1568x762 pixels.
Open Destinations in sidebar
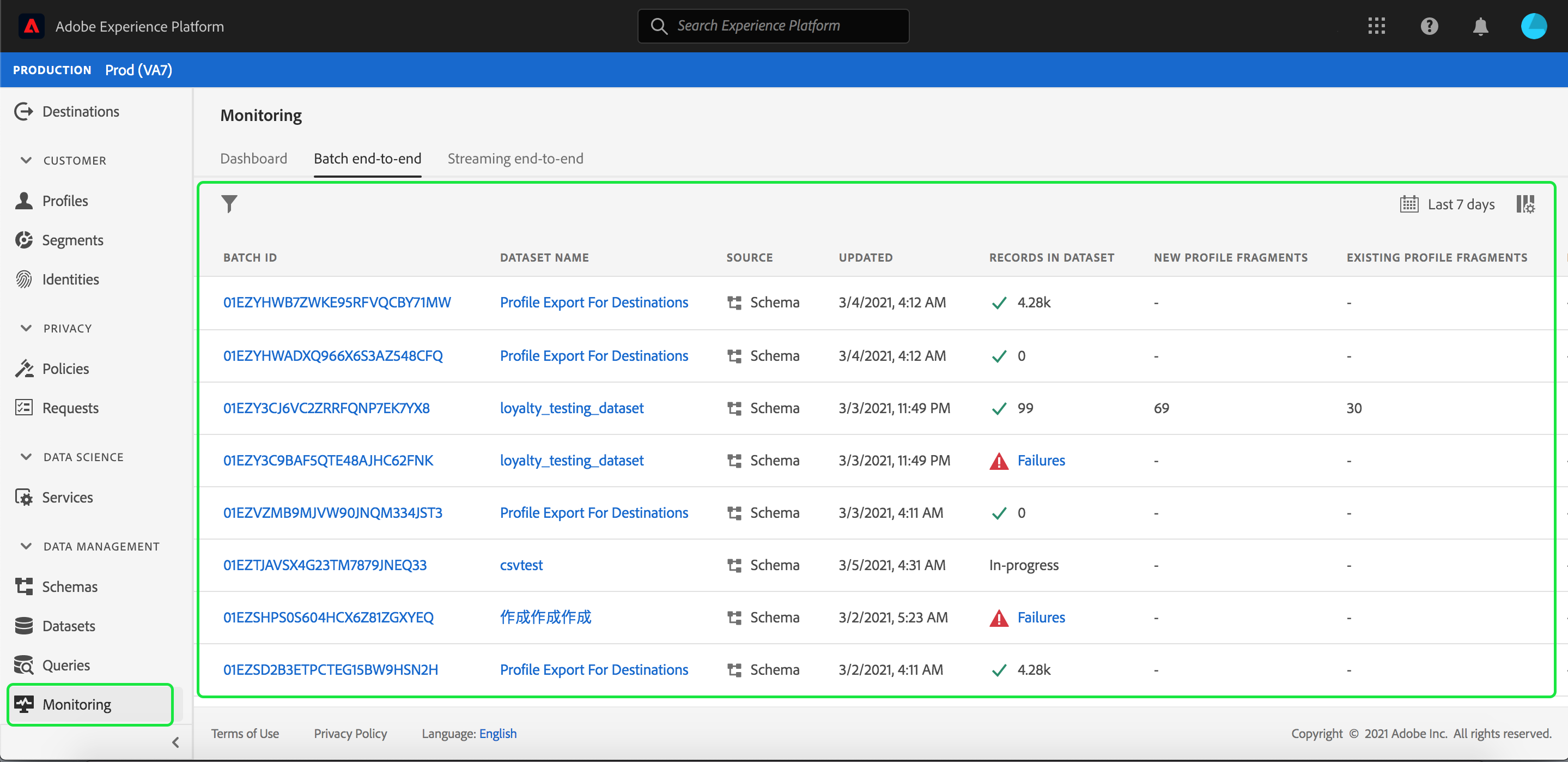80,112
